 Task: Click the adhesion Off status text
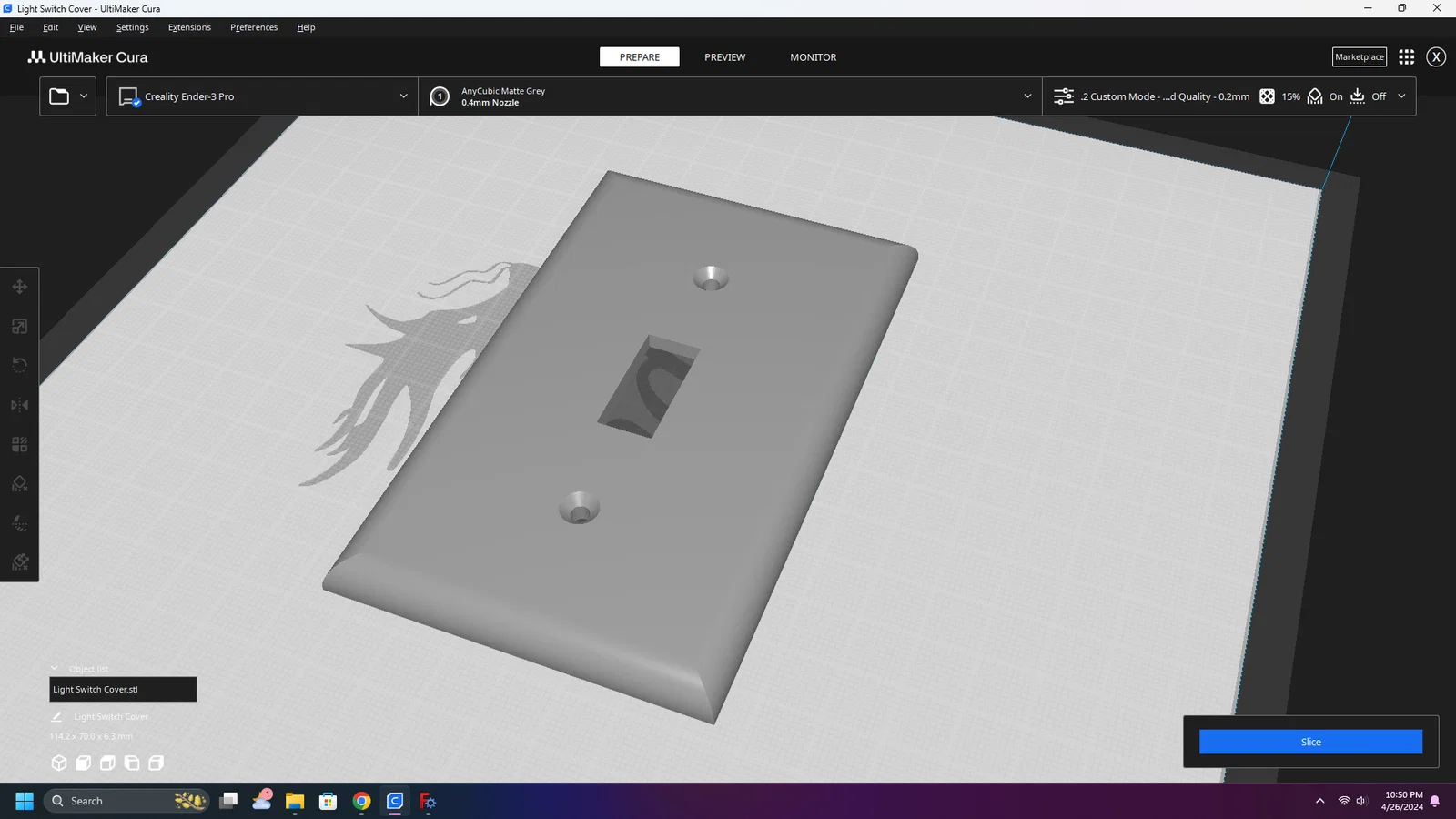point(1379,96)
